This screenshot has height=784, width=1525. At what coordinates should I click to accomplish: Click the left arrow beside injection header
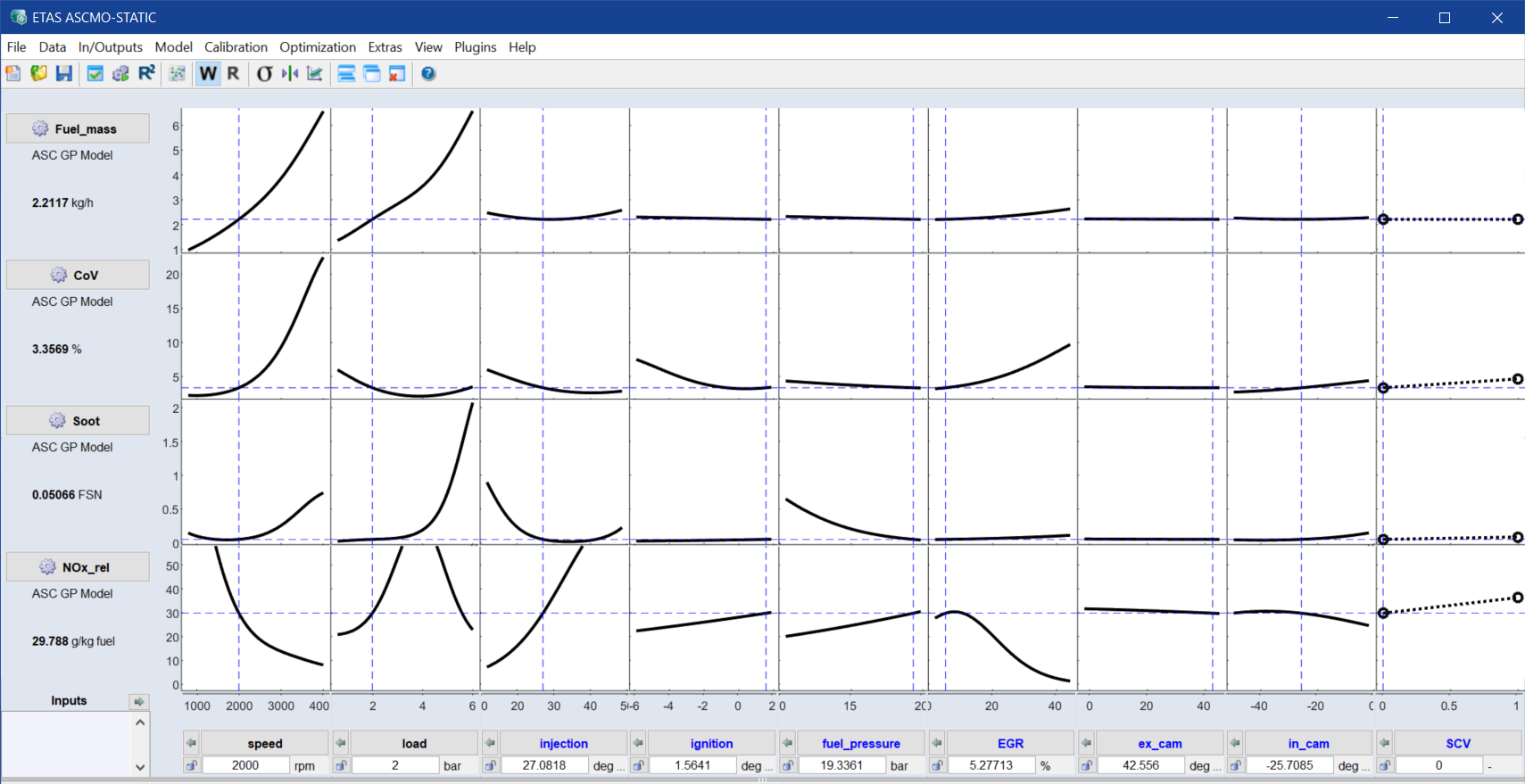click(x=490, y=743)
